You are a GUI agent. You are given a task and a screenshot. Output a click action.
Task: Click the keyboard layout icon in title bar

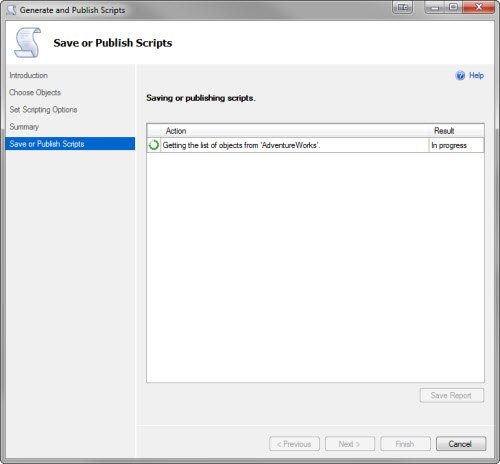tap(403, 7)
